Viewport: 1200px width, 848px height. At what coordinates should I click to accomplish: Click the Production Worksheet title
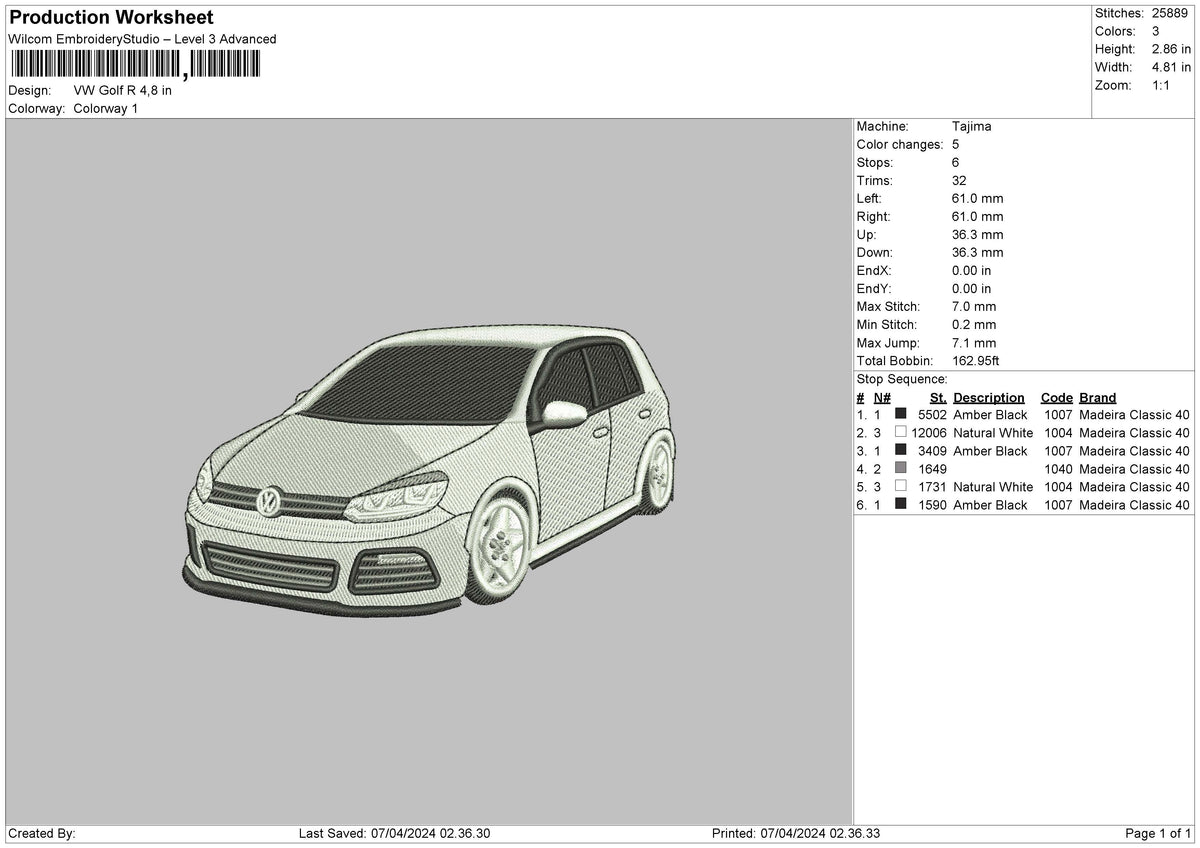(x=111, y=18)
